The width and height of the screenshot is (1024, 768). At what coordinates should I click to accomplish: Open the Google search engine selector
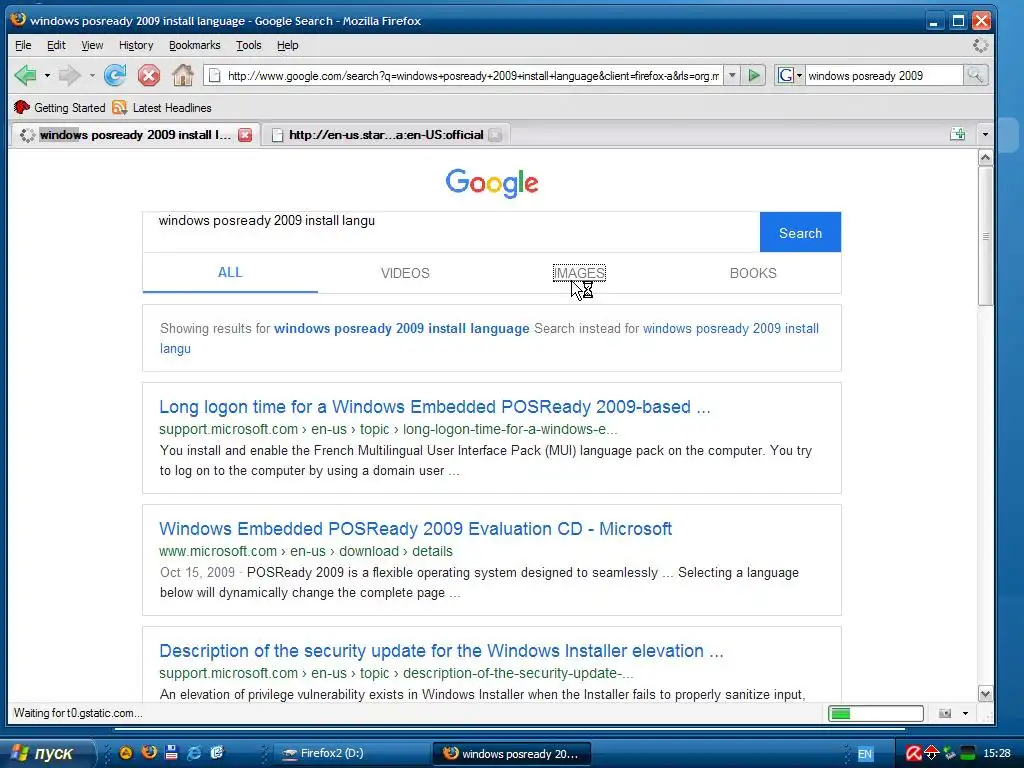(x=790, y=76)
